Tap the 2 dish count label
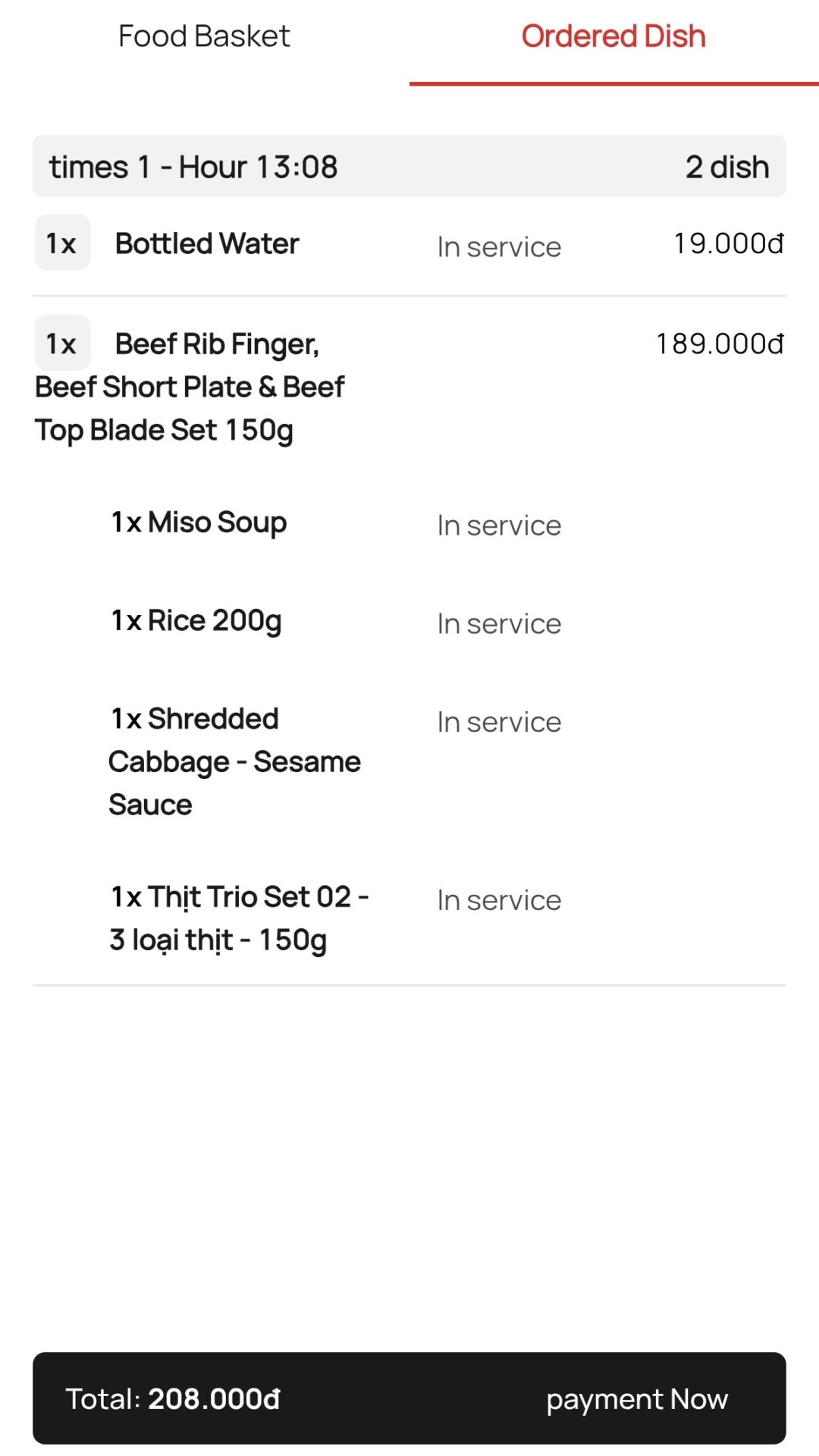This screenshot has height=1456, width=819. pyautogui.click(x=726, y=167)
